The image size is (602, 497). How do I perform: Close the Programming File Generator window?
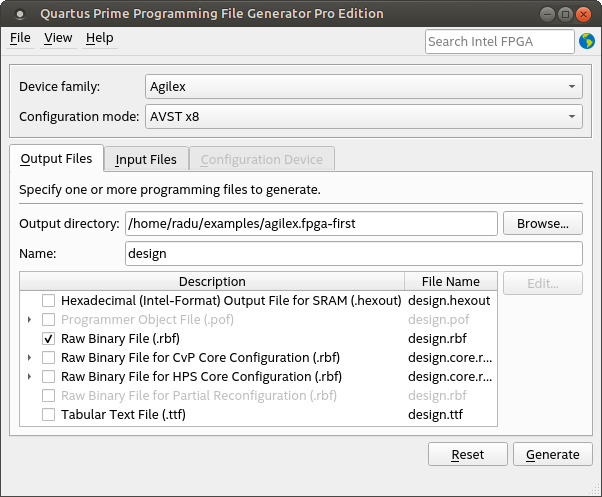click(x=584, y=14)
